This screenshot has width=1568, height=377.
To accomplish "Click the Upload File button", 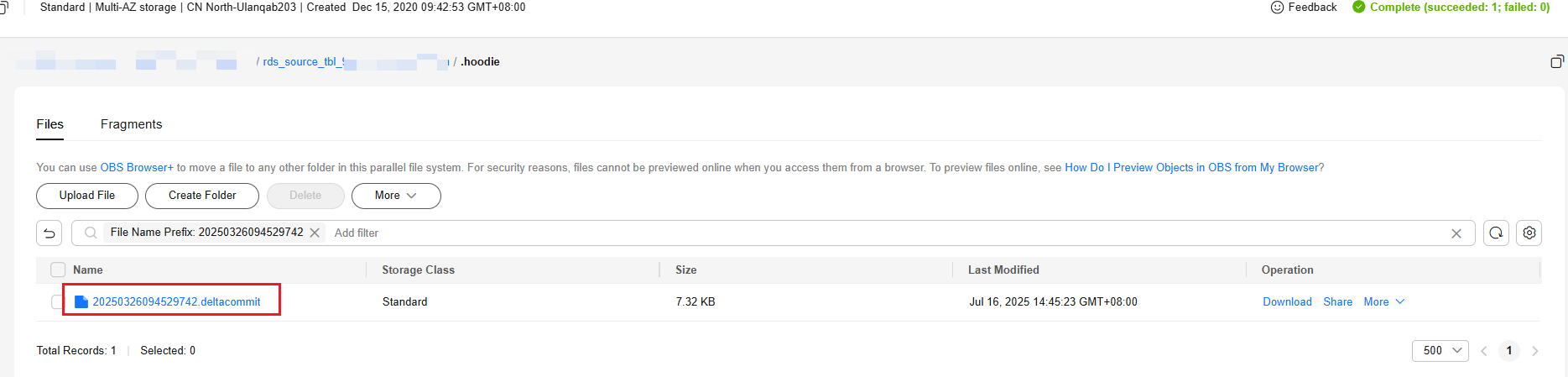I will point(87,196).
